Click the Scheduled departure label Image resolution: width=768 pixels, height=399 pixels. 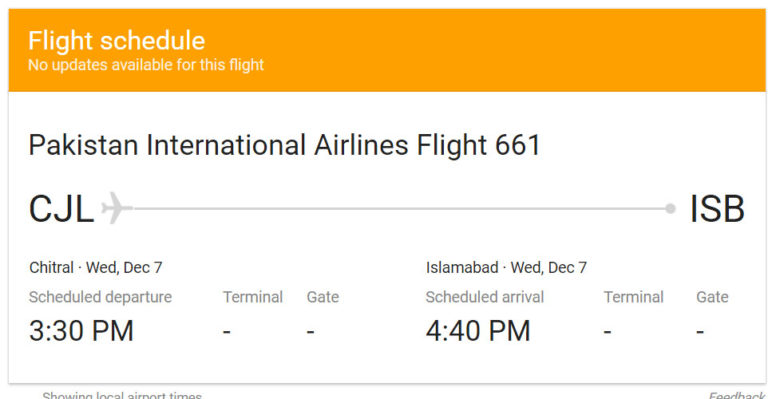click(x=100, y=297)
